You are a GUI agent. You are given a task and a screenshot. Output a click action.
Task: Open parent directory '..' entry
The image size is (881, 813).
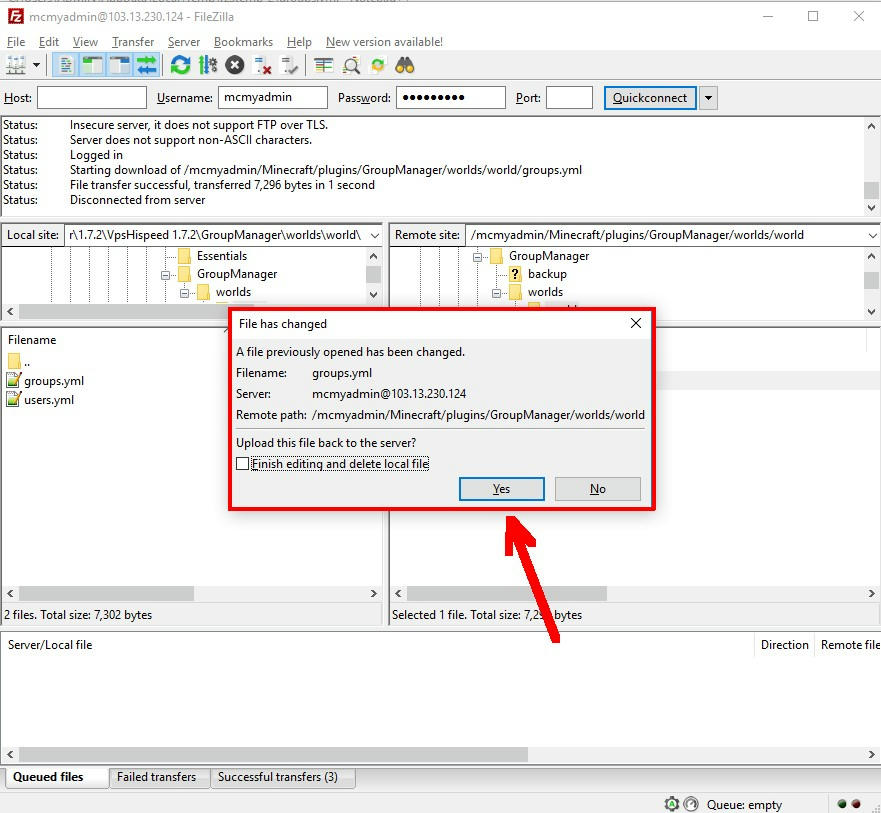(19, 361)
